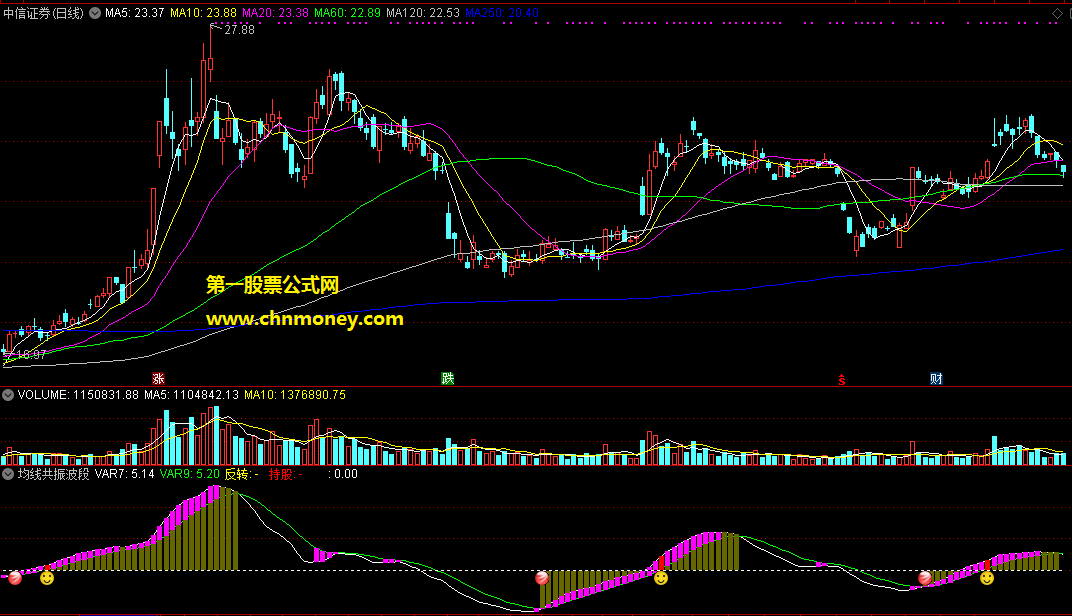
Task: Click the 27.88 high price label
Action: [x=239, y=30]
